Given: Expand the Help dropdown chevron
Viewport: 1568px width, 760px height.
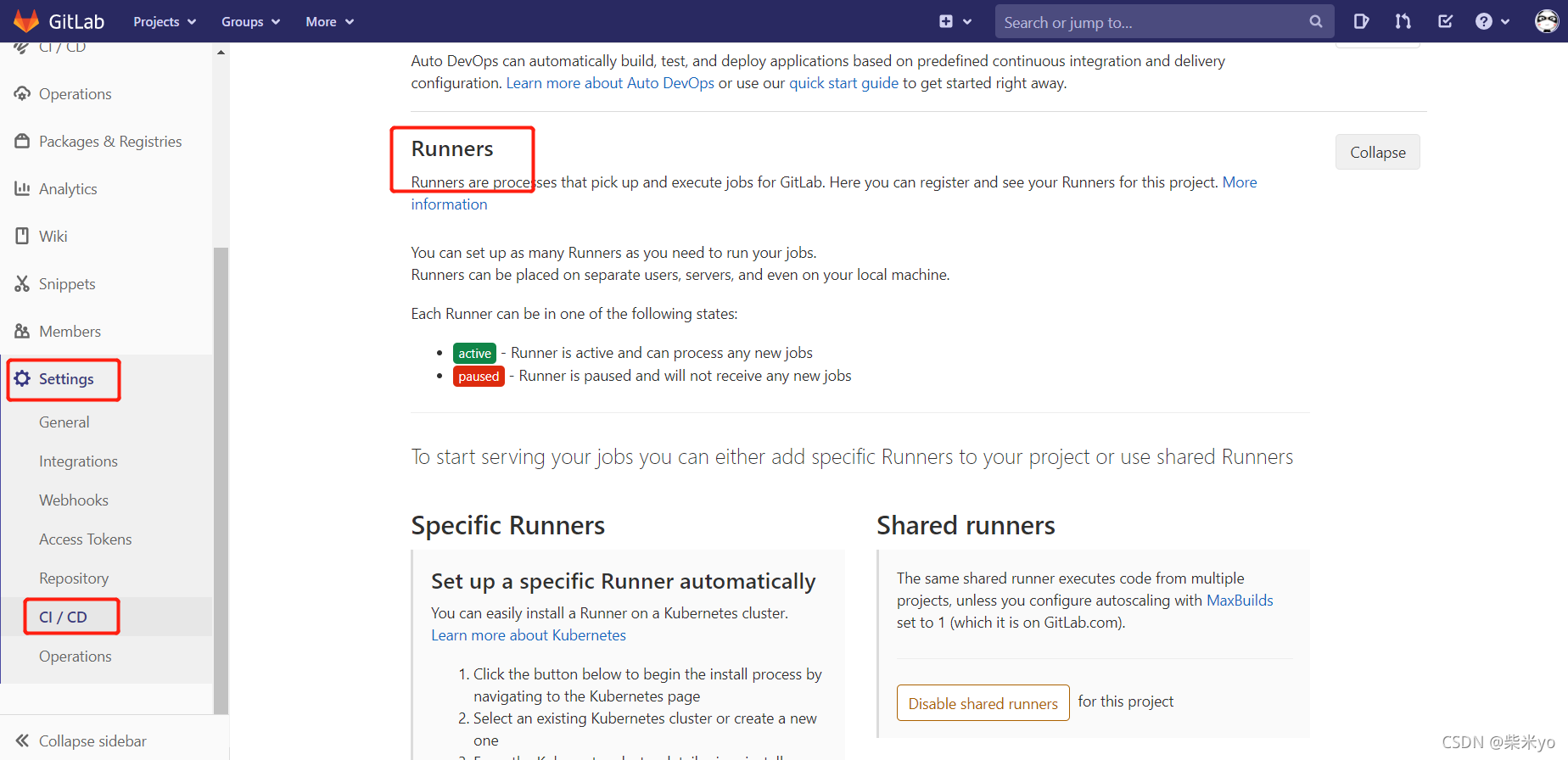Looking at the screenshot, I should coord(1505,22).
